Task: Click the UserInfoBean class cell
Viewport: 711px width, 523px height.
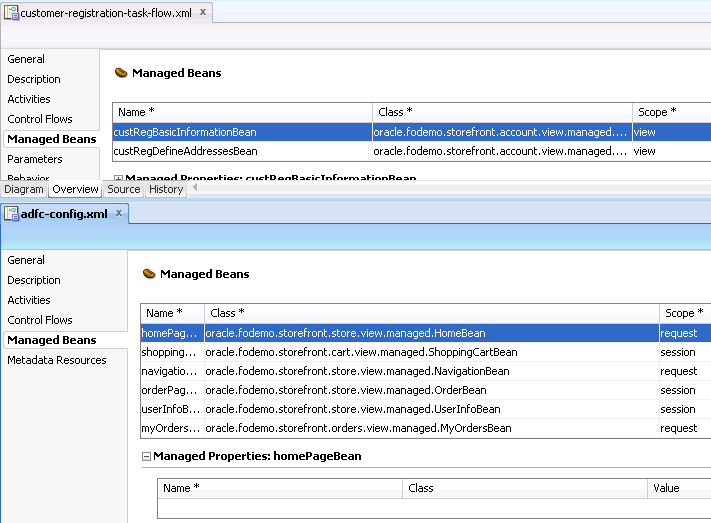Action: click(432, 409)
